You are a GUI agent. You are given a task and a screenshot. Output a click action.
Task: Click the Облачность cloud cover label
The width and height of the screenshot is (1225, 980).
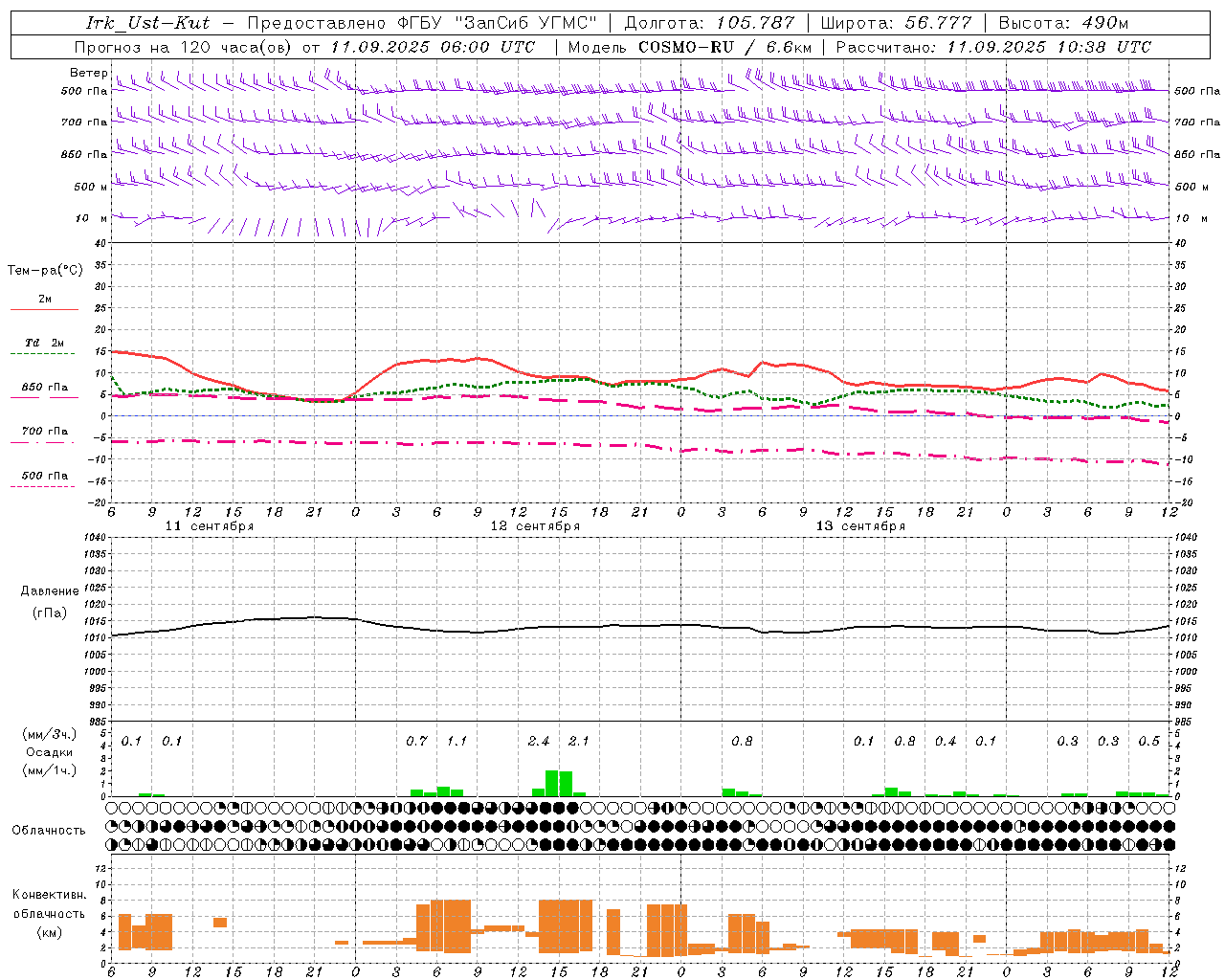click(x=49, y=830)
